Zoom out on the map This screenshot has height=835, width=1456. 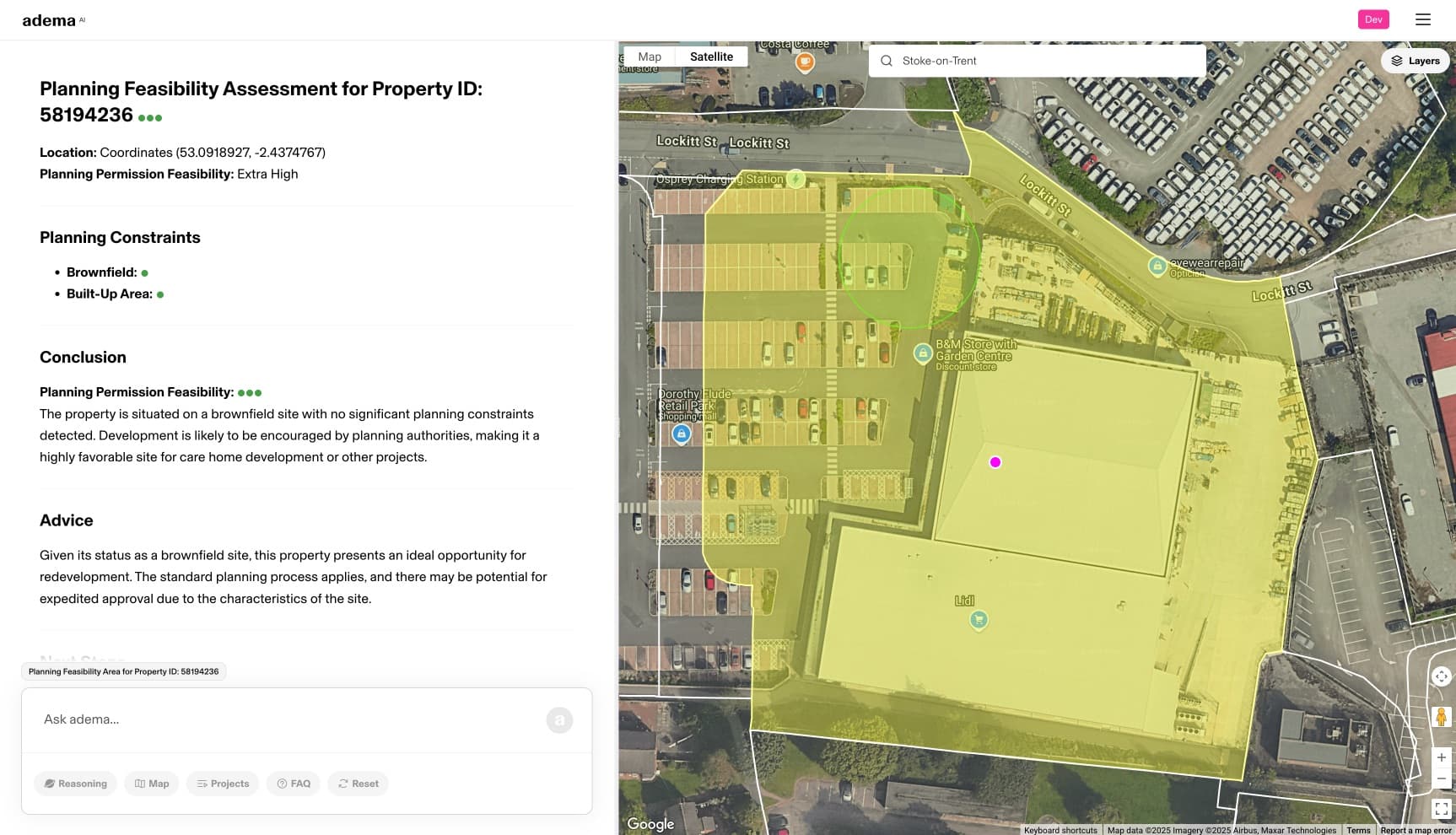(x=1441, y=779)
